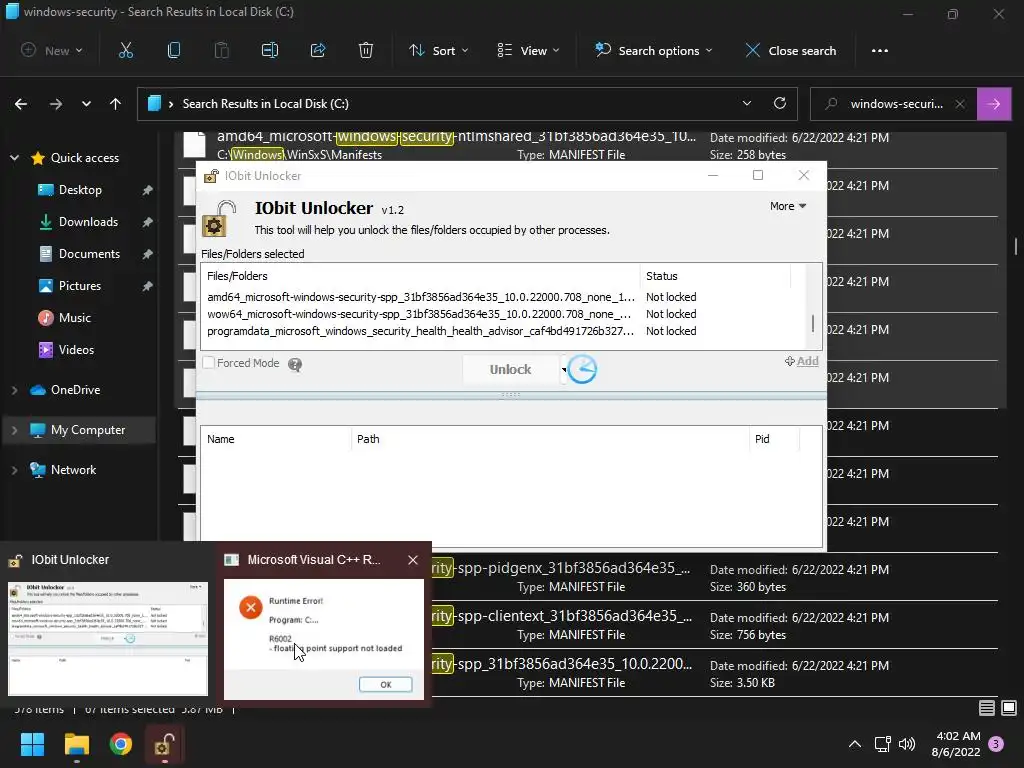Collapse the Quick access tree section
The image size is (1024, 768).
[14, 158]
